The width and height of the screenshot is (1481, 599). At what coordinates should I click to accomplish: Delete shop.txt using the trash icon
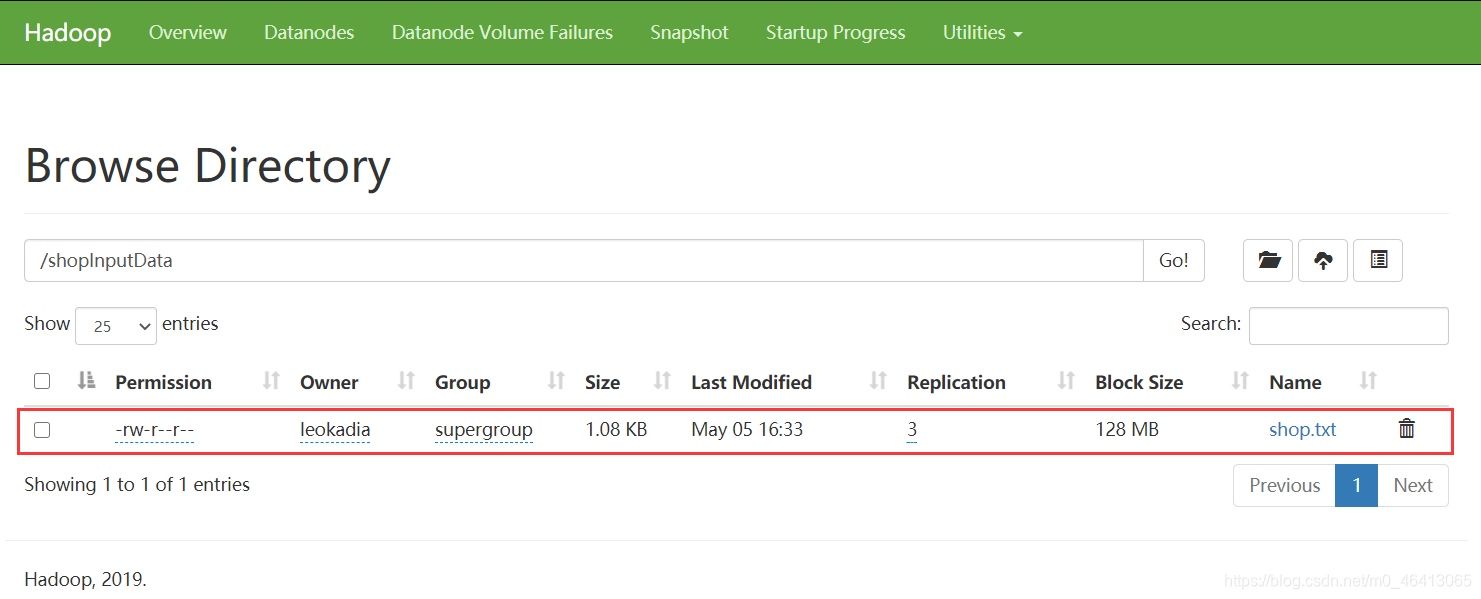tap(1407, 429)
